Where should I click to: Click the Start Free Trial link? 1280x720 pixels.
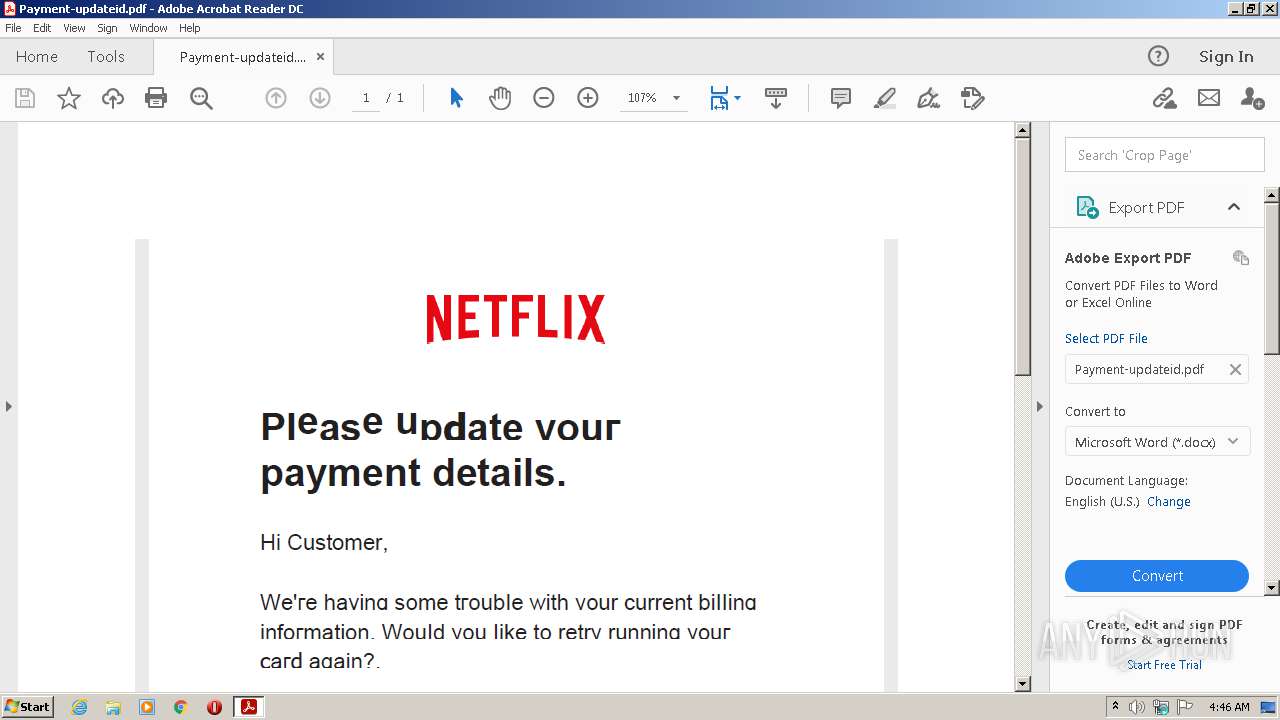click(x=1164, y=665)
